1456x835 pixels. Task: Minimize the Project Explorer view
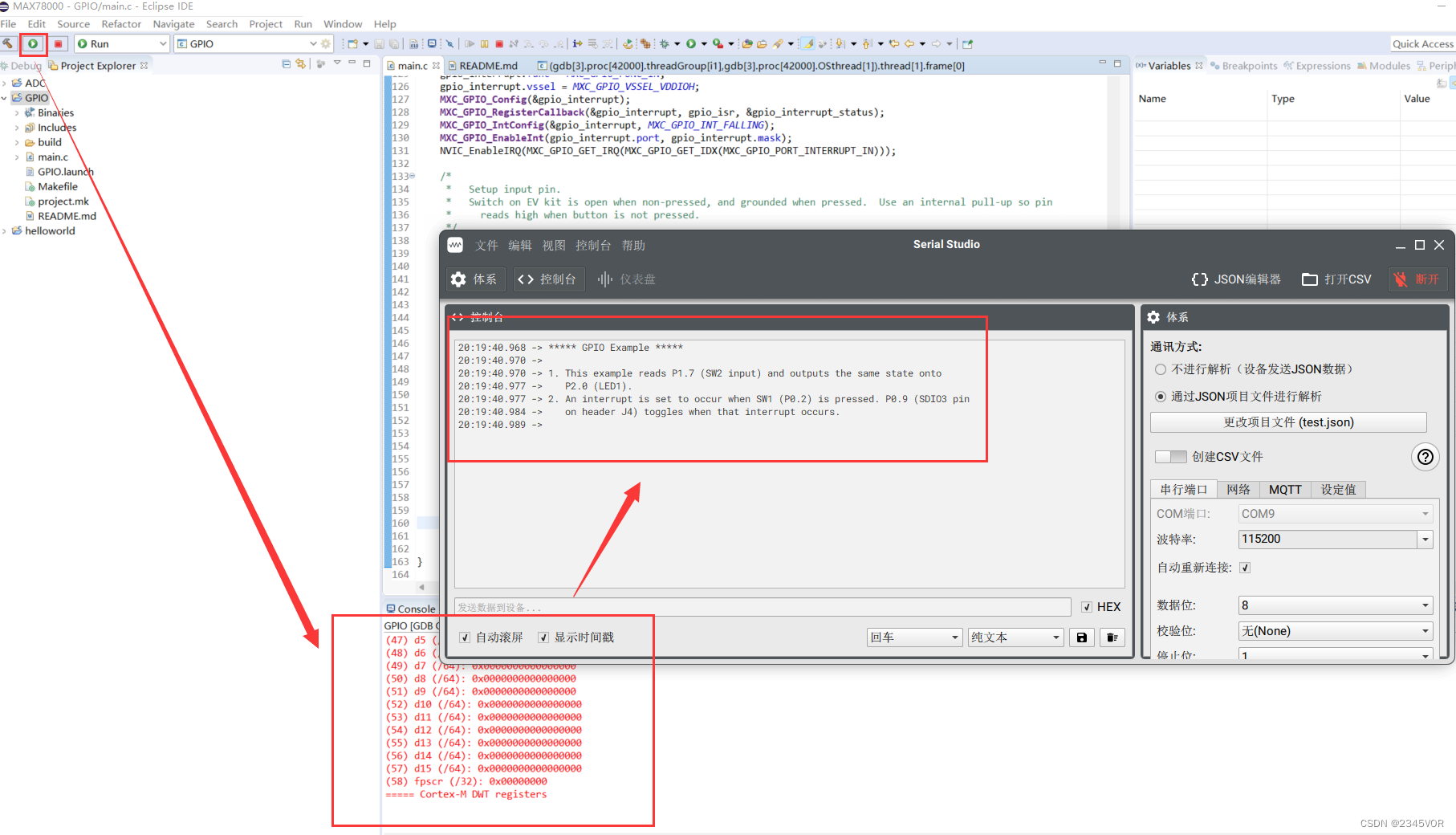[352, 63]
